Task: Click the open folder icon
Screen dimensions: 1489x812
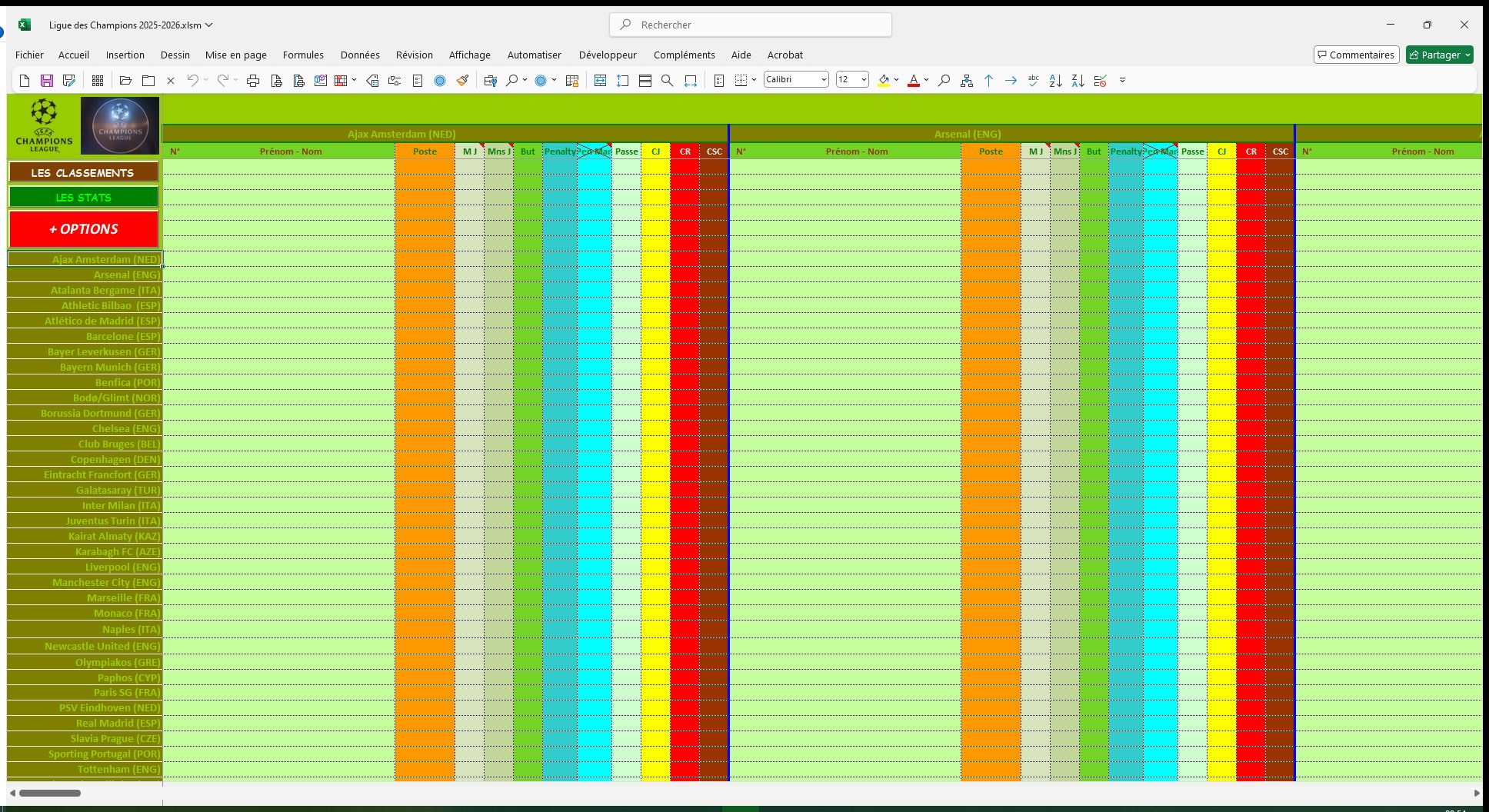Action: pyautogui.click(x=125, y=80)
